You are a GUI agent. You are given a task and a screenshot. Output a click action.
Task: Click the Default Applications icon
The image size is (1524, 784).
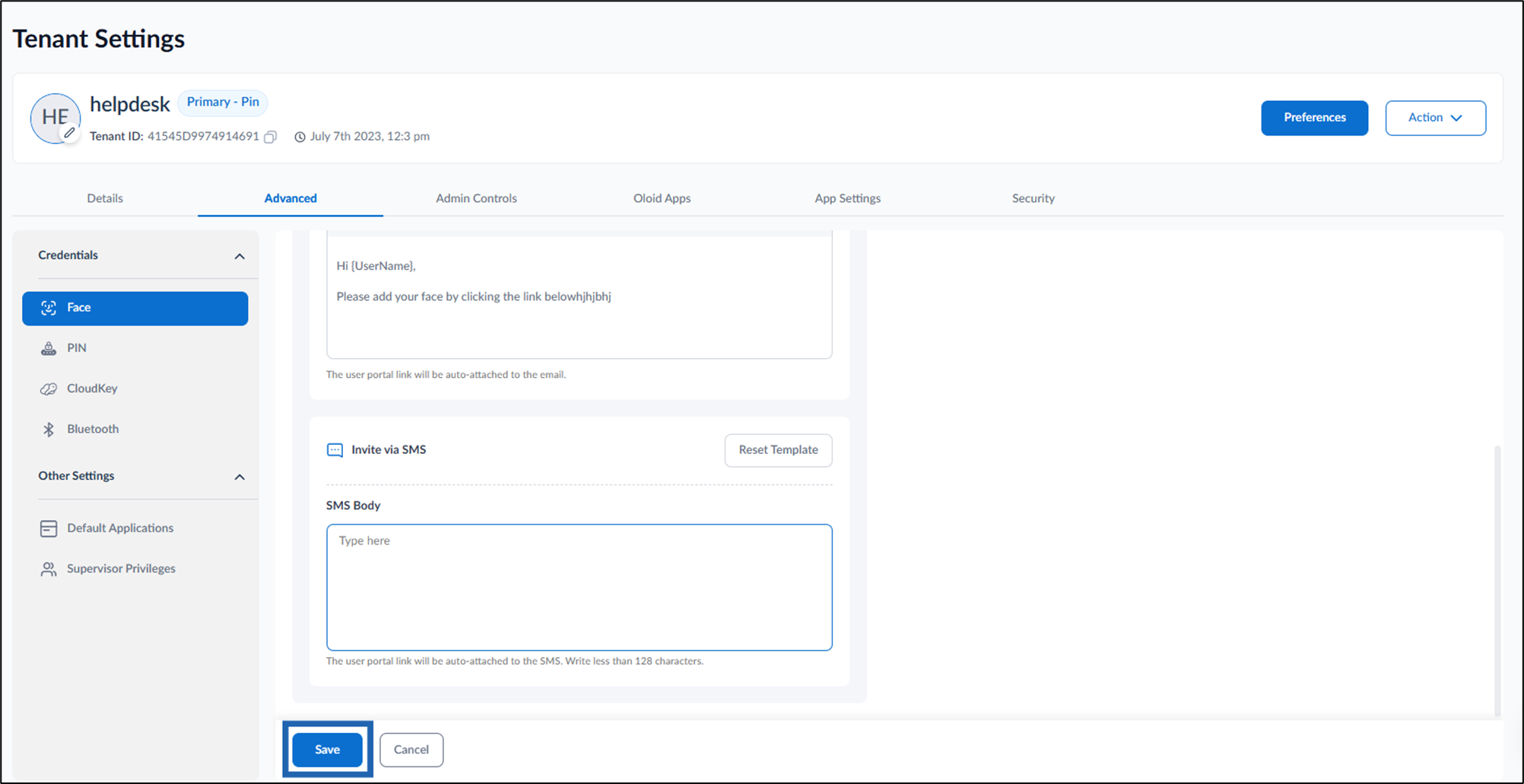point(49,528)
